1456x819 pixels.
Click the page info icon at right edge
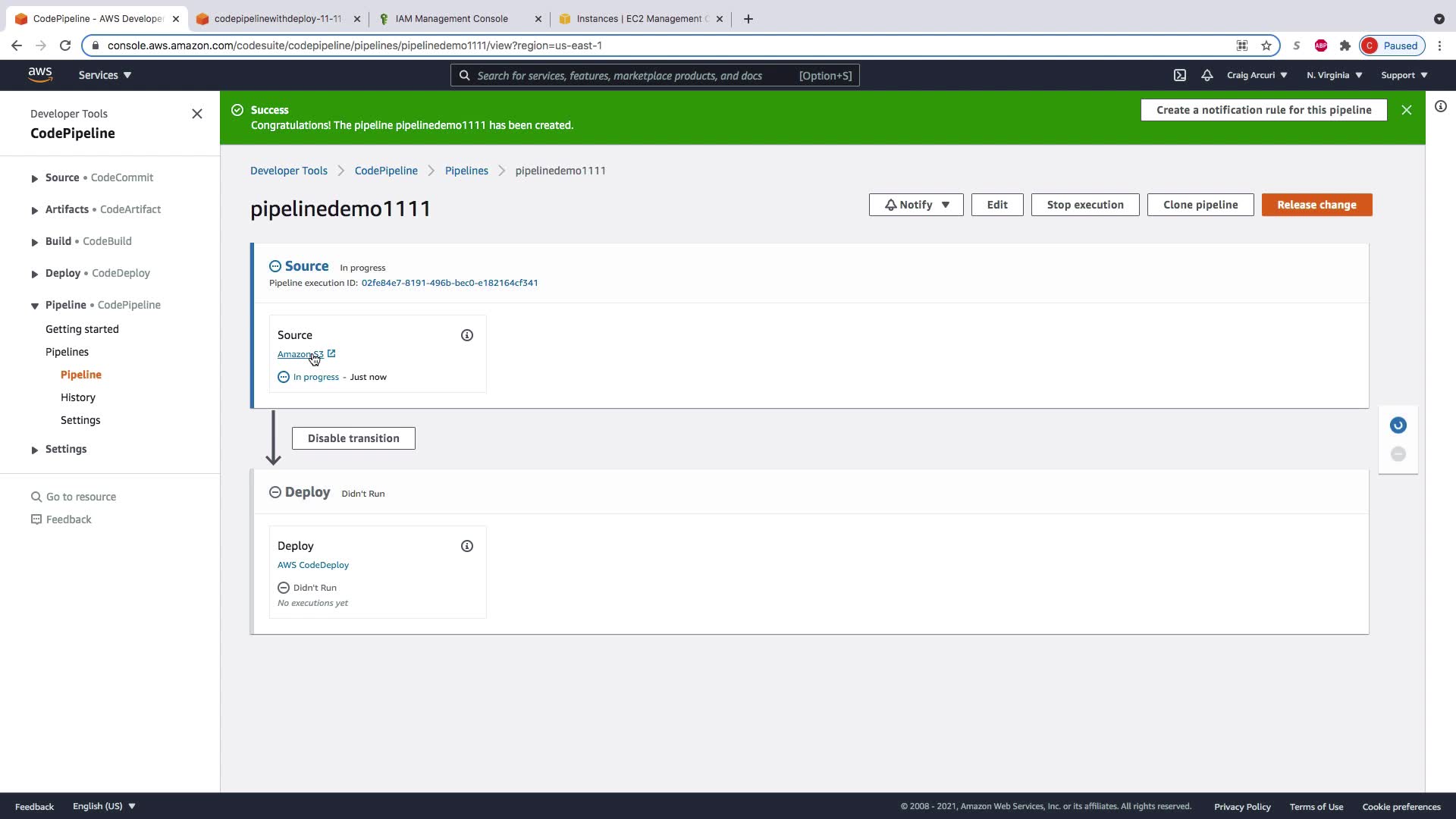click(1441, 107)
